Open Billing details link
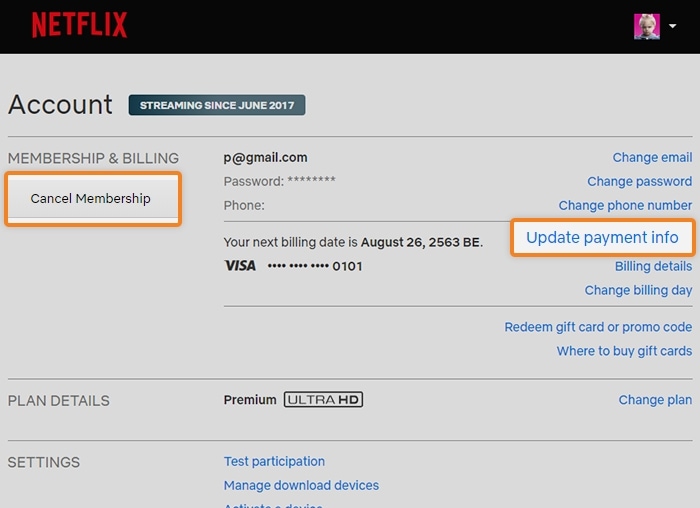 [654, 266]
